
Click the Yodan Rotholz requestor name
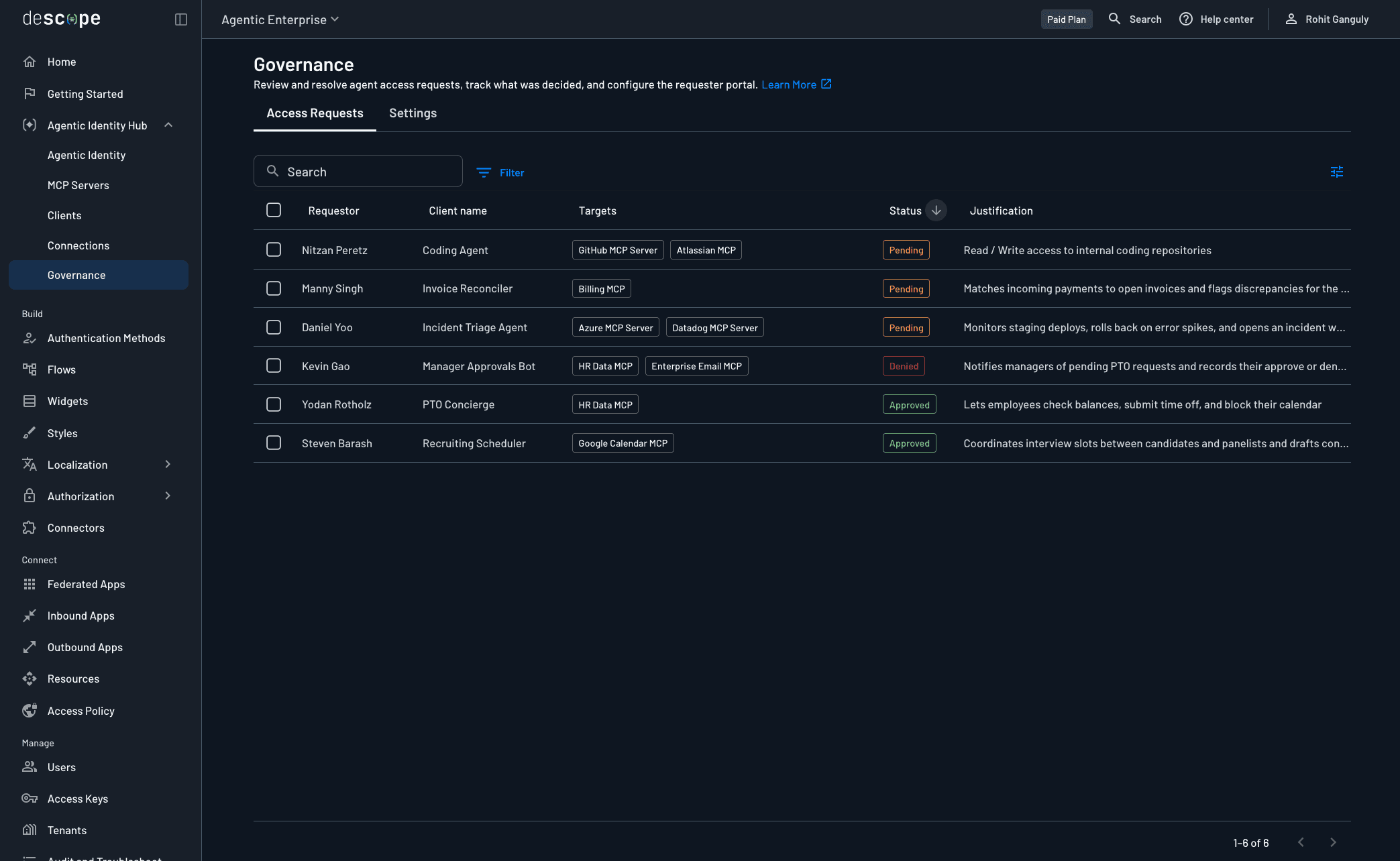[x=336, y=404]
